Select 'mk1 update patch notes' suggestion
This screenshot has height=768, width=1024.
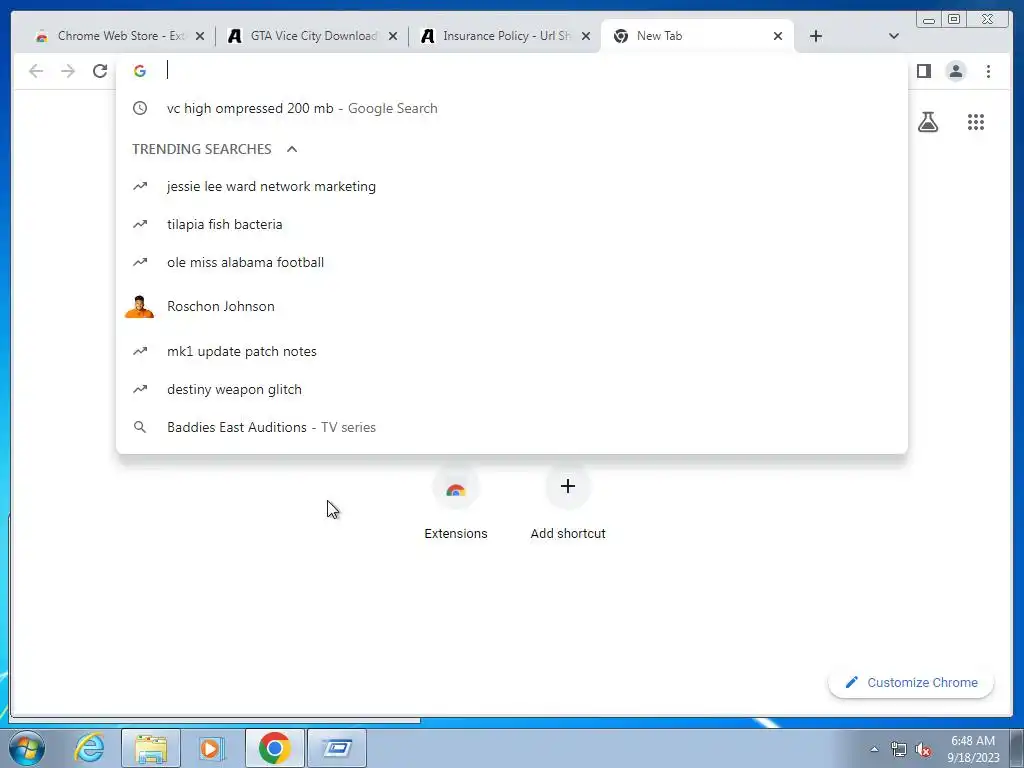coord(511,351)
